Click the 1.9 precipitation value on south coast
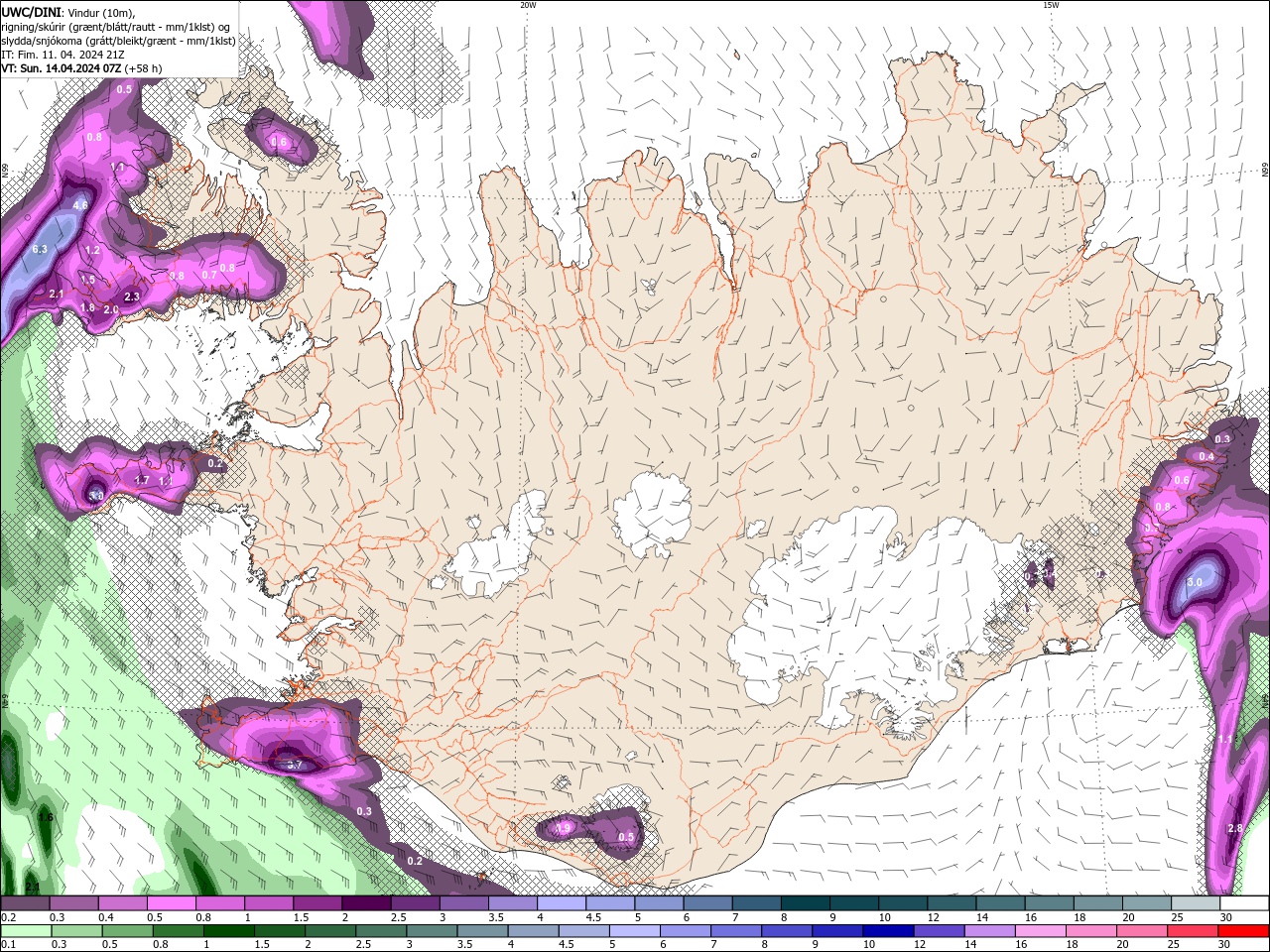Viewport: 1270px width, 952px height. [563, 828]
